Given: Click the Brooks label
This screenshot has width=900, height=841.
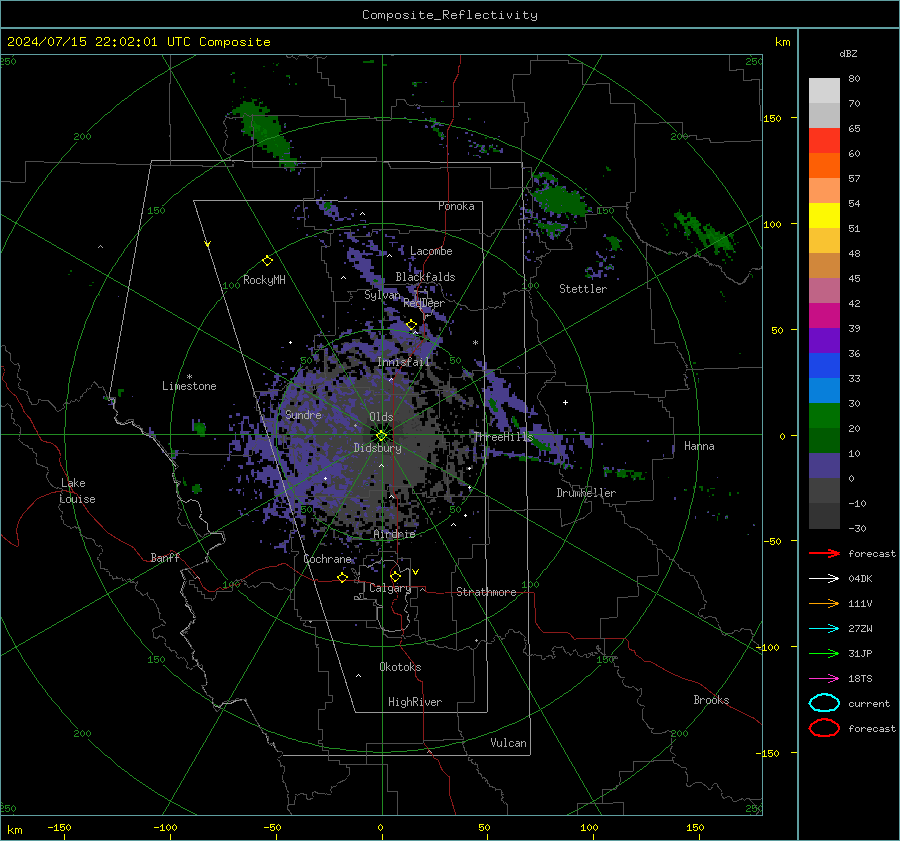Looking at the screenshot, I should [x=711, y=700].
